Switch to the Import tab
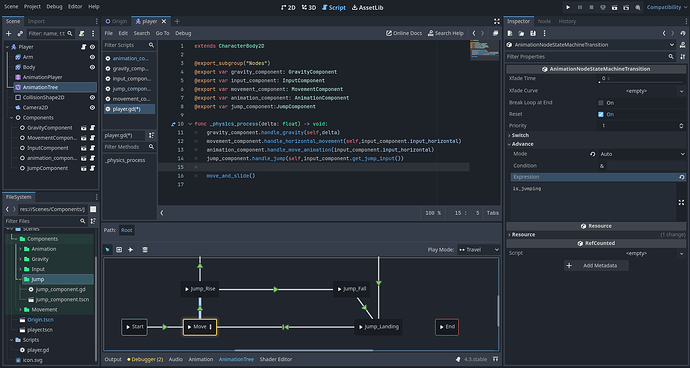Image resolution: width=690 pixels, height=368 pixels. coord(37,21)
